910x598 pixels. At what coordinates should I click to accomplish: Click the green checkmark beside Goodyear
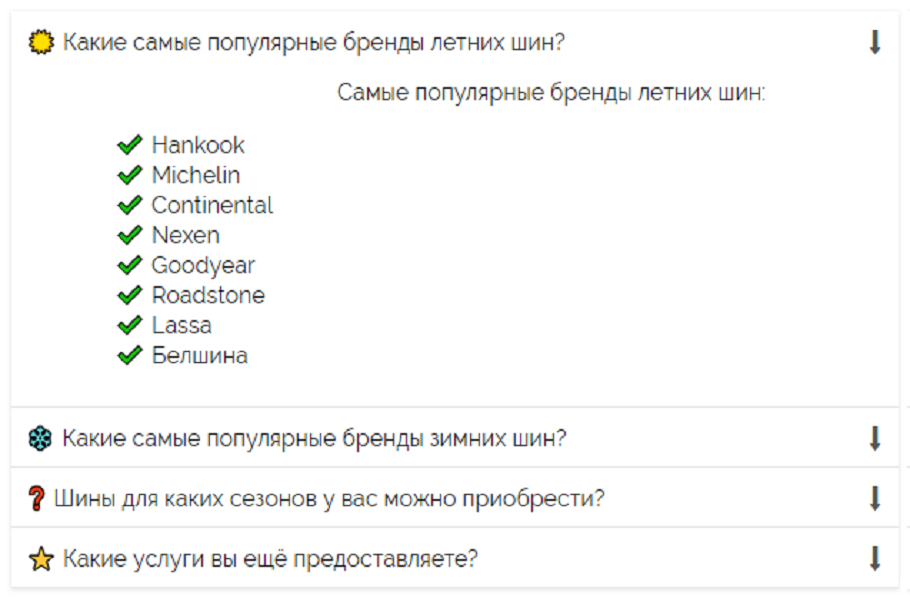click(x=129, y=263)
